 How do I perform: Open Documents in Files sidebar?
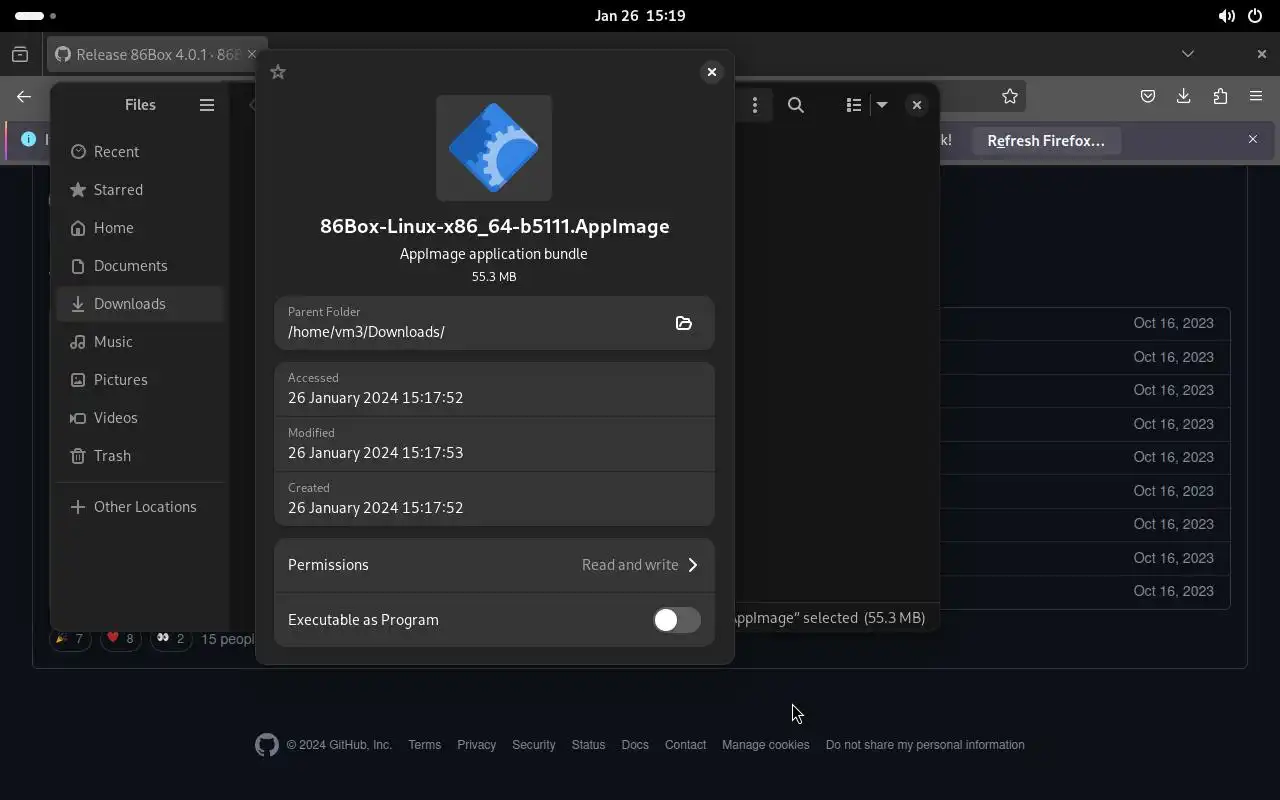(140, 266)
